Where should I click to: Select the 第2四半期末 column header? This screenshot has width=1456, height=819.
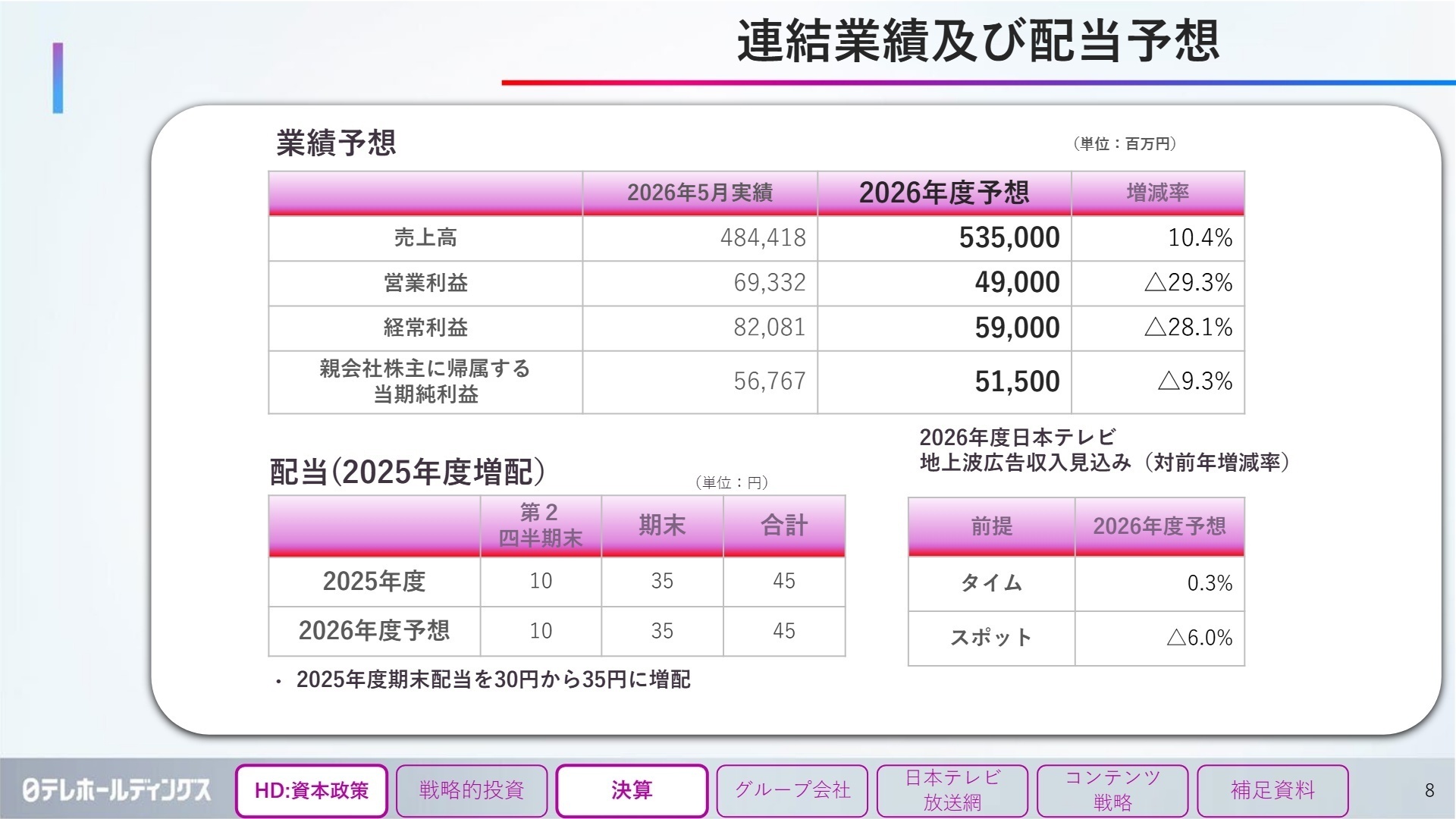click(541, 526)
